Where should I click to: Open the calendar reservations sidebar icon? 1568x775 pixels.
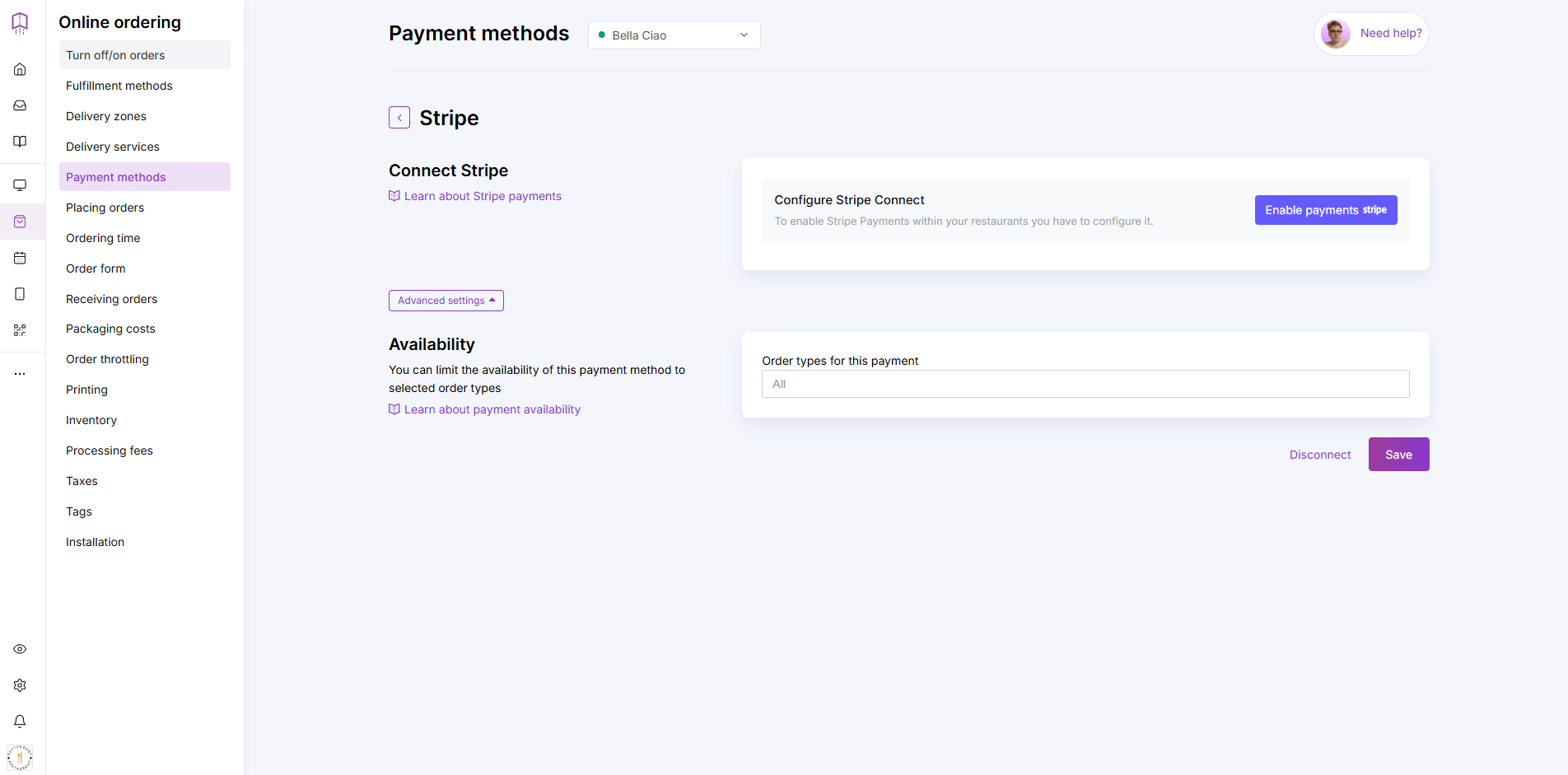pos(20,258)
